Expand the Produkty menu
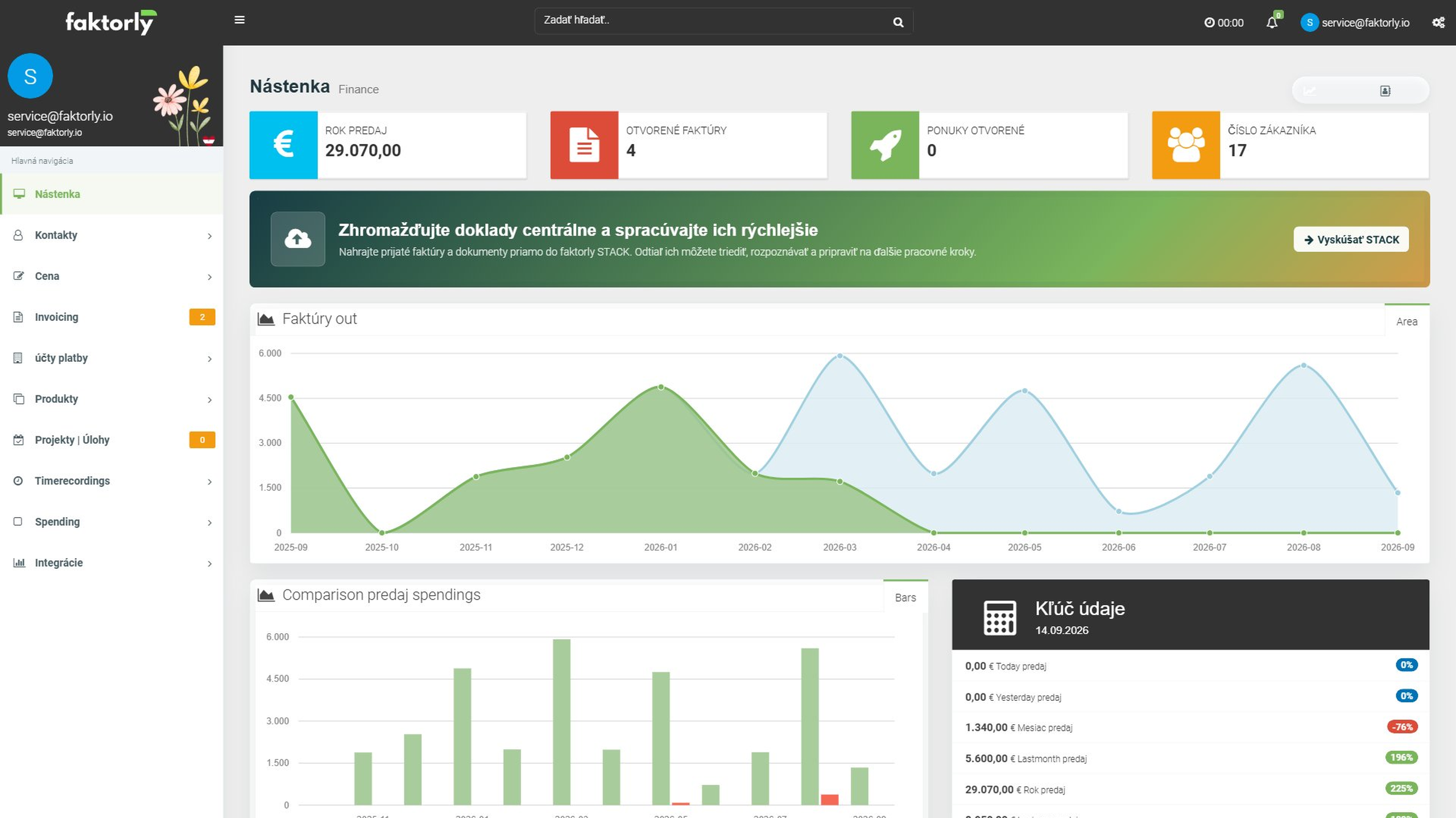 [111, 399]
